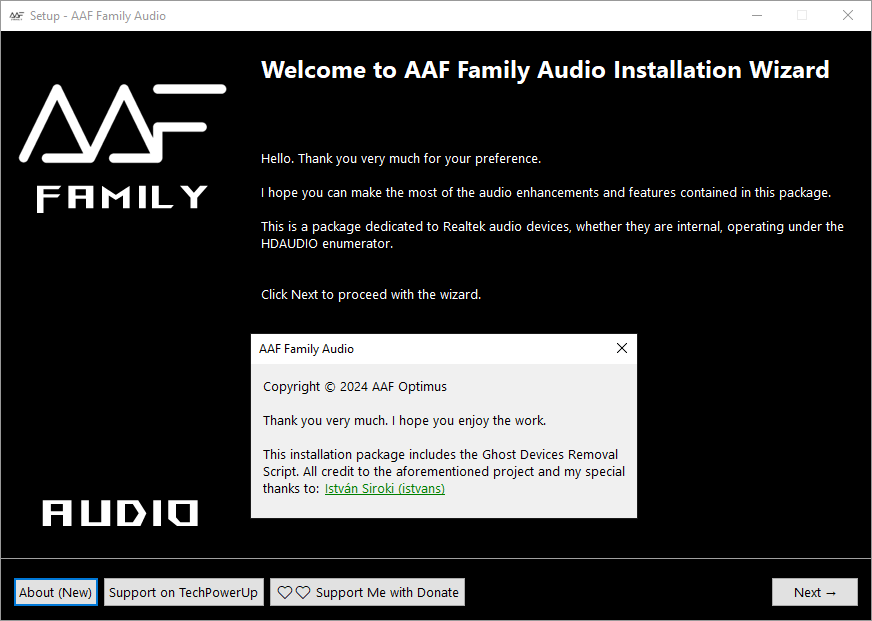872x621 pixels.
Task: Click 'Hello. Thank you very much for your preference.'
Action: 401,158
